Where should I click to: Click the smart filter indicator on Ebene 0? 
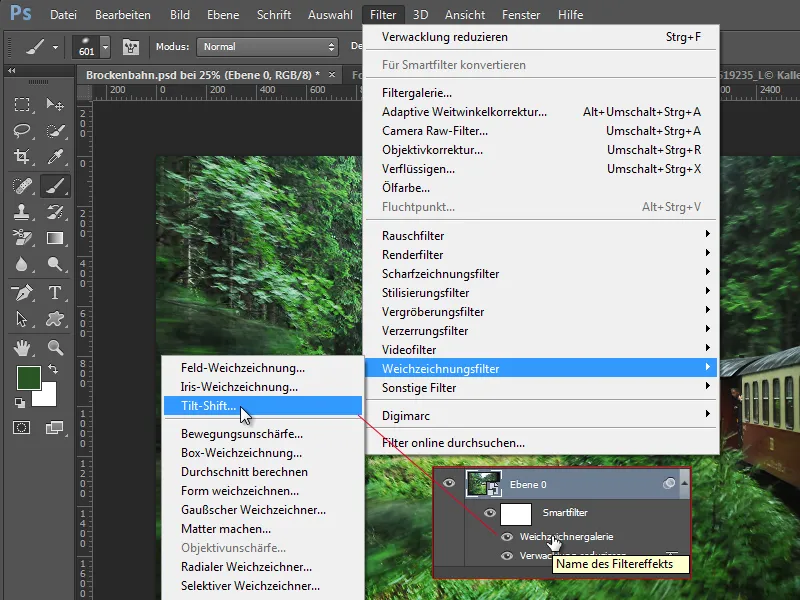point(668,483)
